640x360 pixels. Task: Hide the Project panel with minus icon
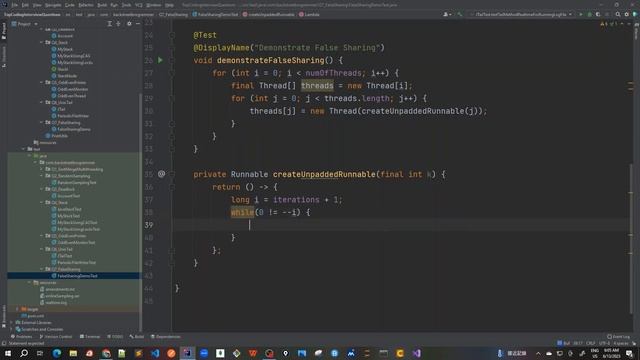click(138, 24)
